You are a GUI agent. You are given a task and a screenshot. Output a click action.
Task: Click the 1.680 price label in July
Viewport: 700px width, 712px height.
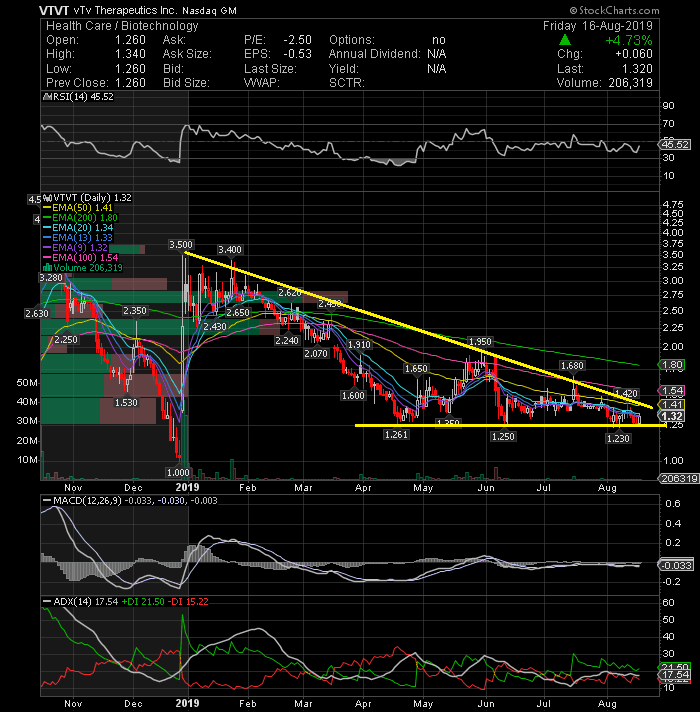(572, 366)
